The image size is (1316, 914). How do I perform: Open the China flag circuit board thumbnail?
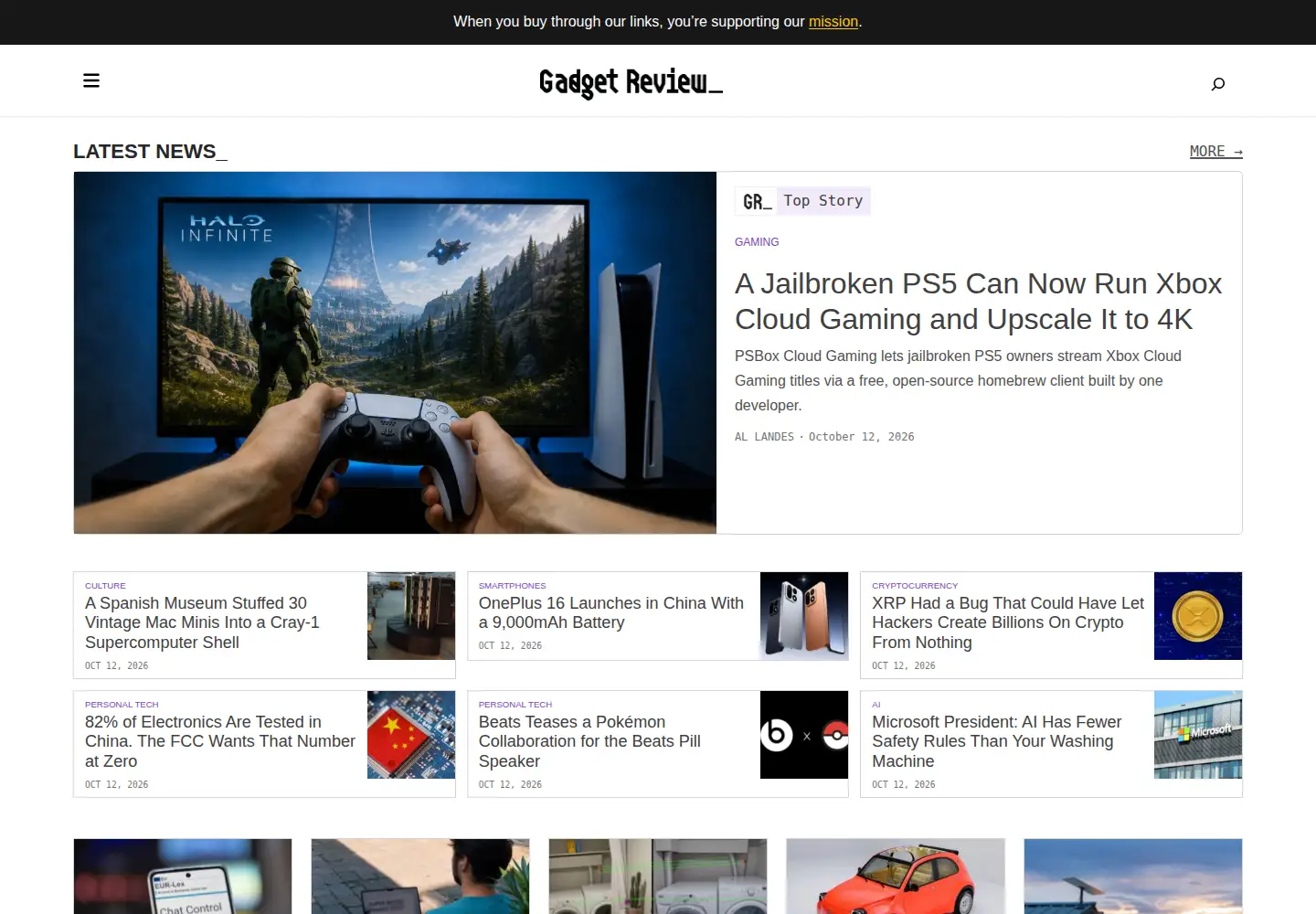411,735
